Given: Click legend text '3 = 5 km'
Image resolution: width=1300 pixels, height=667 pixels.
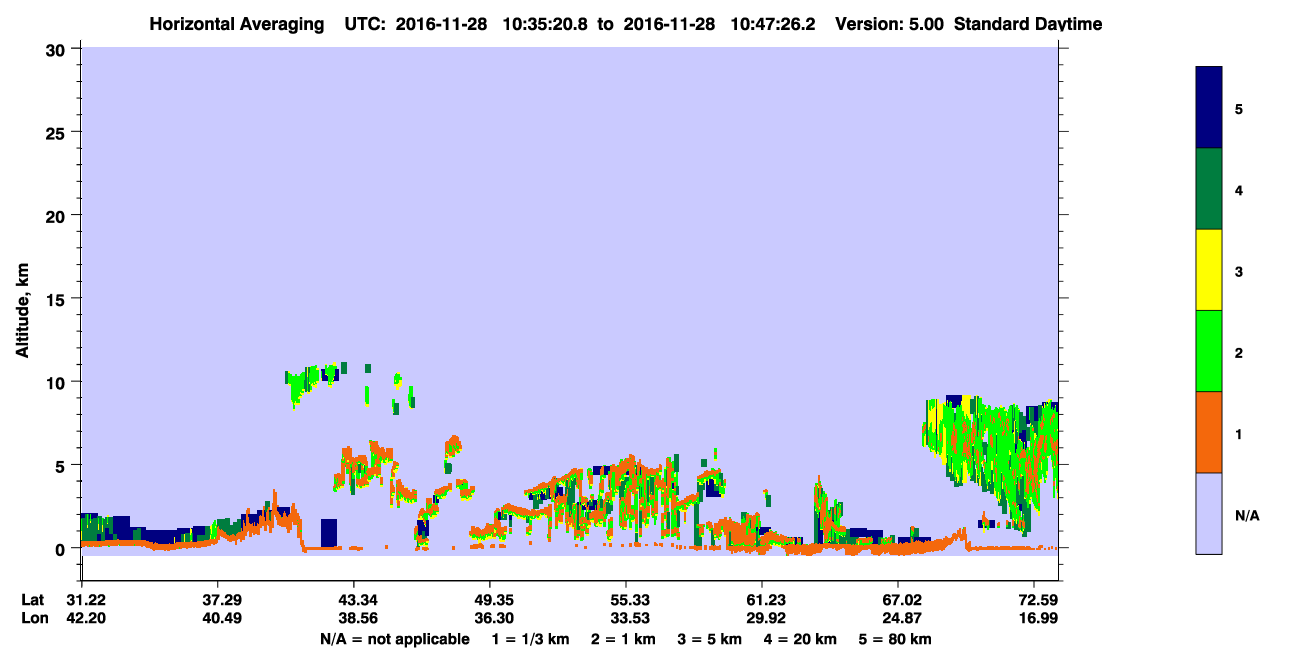Looking at the screenshot, I should coord(710,639).
